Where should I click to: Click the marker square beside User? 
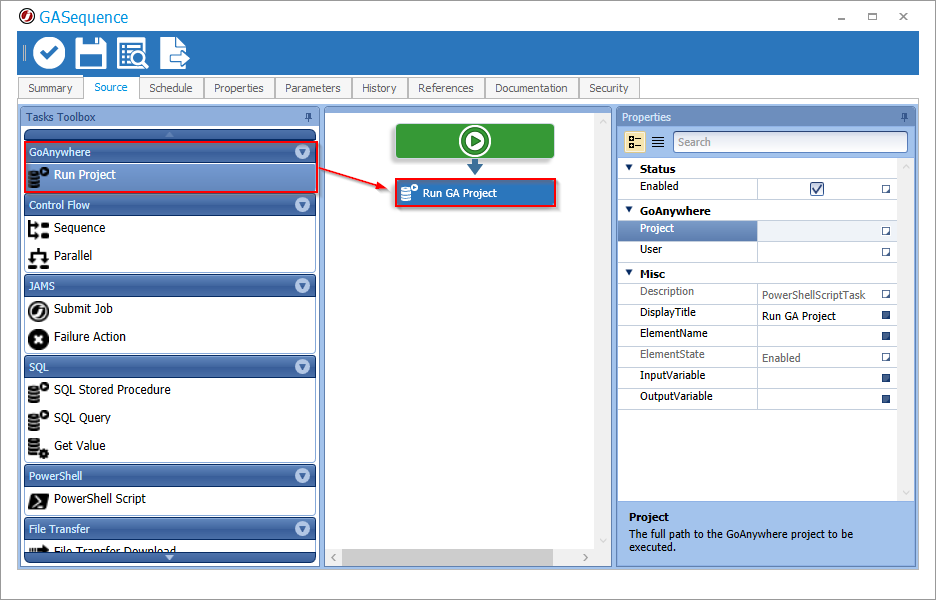[886, 252]
